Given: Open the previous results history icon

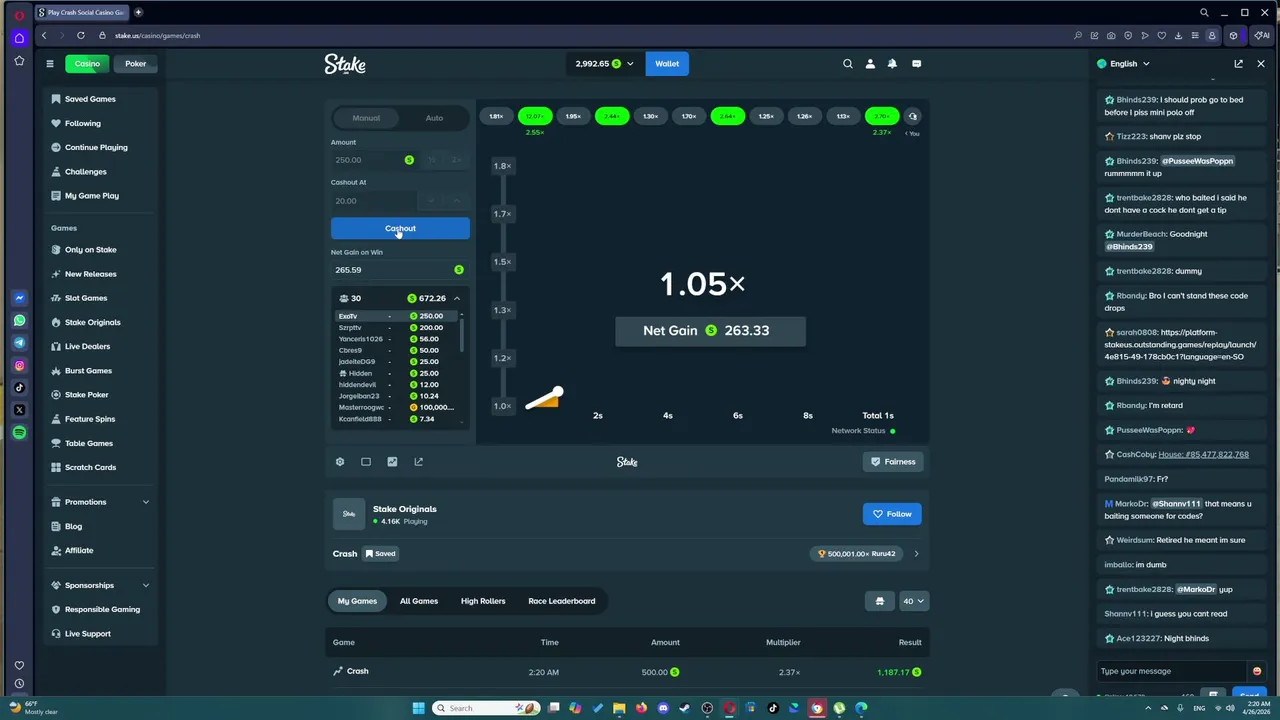Looking at the screenshot, I should (x=912, y=116).
